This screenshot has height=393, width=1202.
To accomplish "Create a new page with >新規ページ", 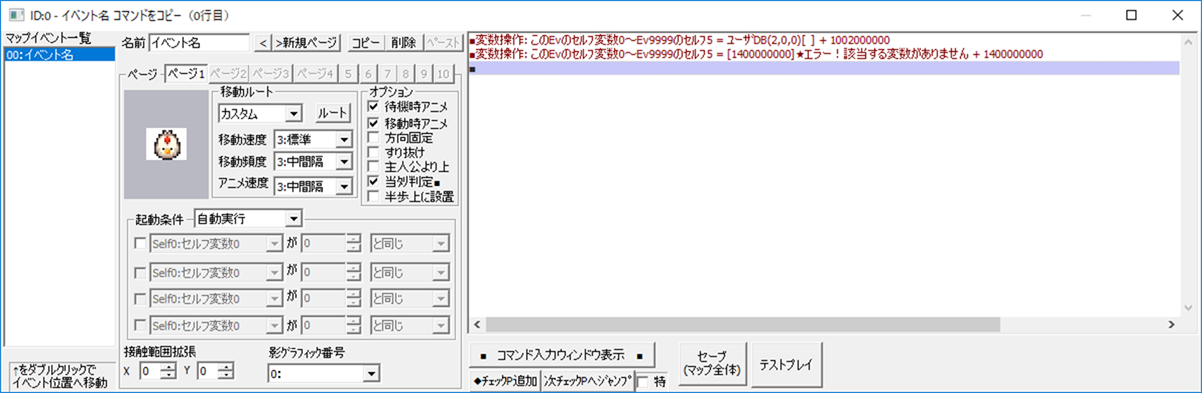I will click(x=307, y=43).
